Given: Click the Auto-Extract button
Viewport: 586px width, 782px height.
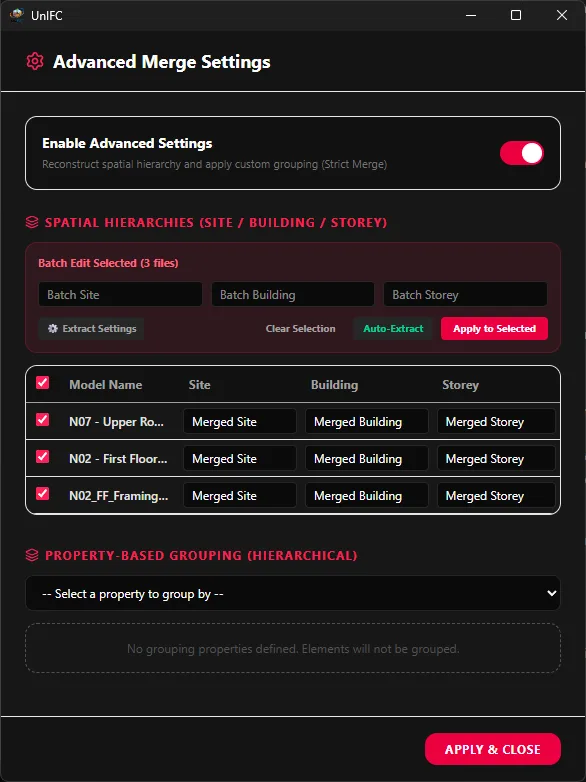Looking at the screenshot, I should tap(393, 329).
